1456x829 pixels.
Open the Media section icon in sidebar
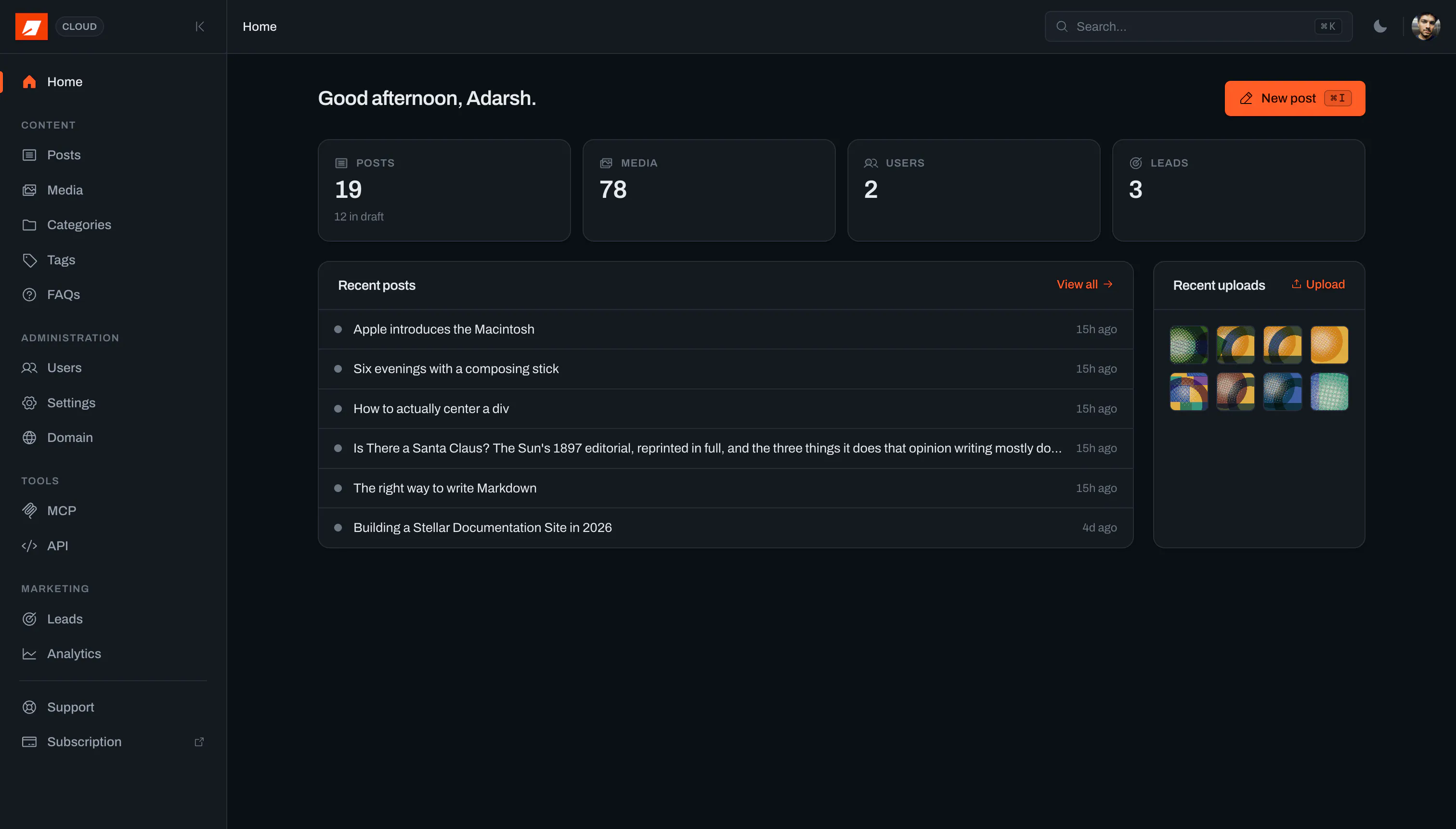29,190
